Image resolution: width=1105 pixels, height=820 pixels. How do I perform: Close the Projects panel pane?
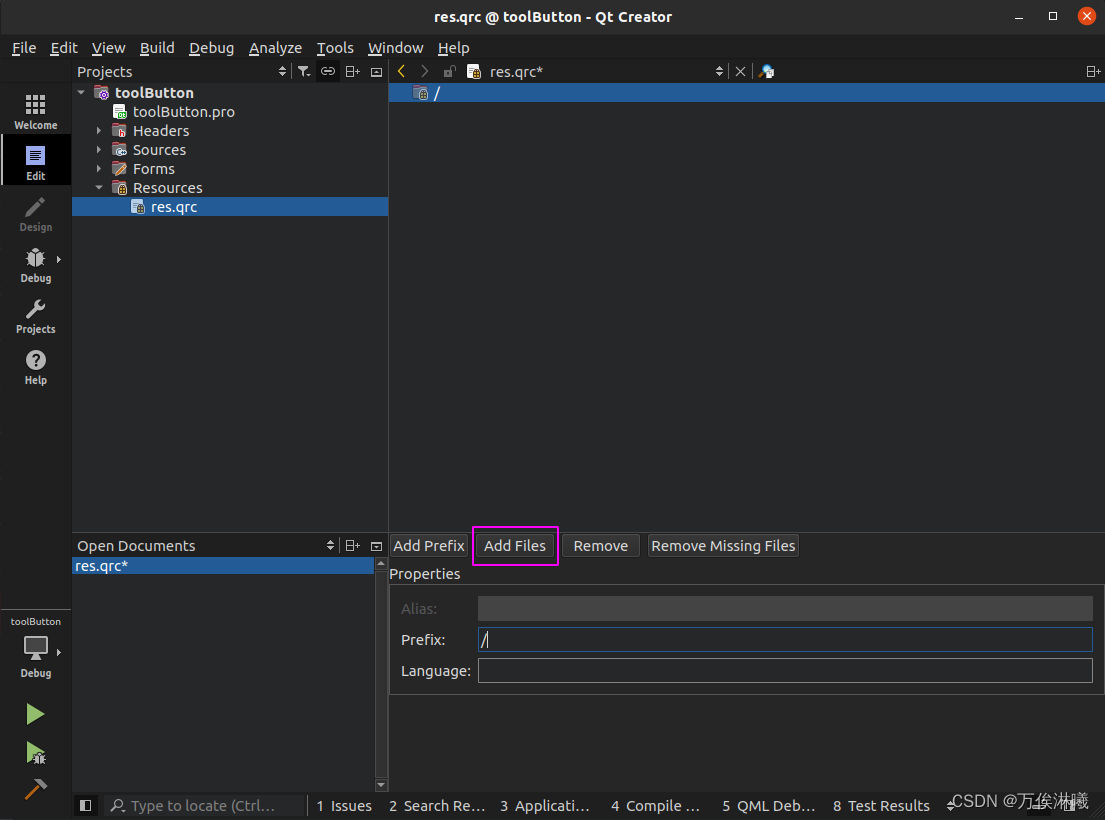click(x=376, y=72)
